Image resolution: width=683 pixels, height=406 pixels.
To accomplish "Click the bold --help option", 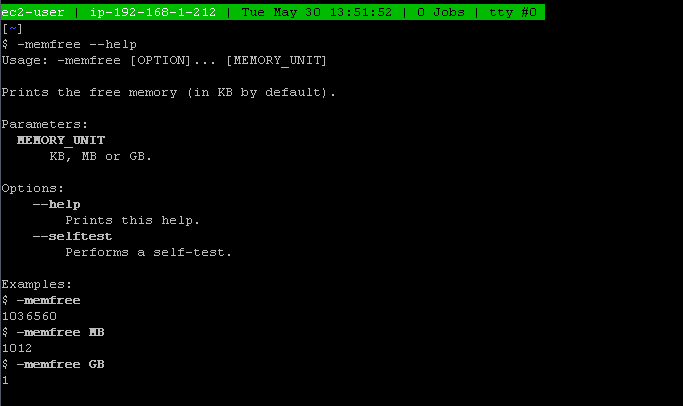I will click(57, 204).
